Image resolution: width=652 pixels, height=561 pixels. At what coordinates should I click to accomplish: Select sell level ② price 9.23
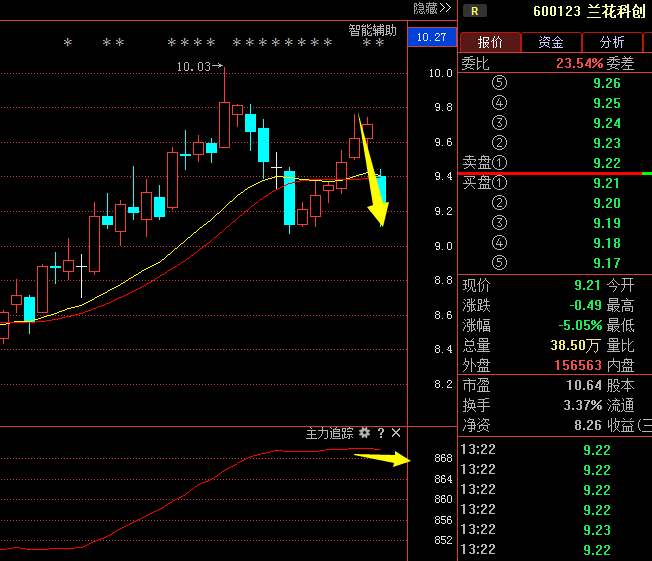[x=607, y=143]
